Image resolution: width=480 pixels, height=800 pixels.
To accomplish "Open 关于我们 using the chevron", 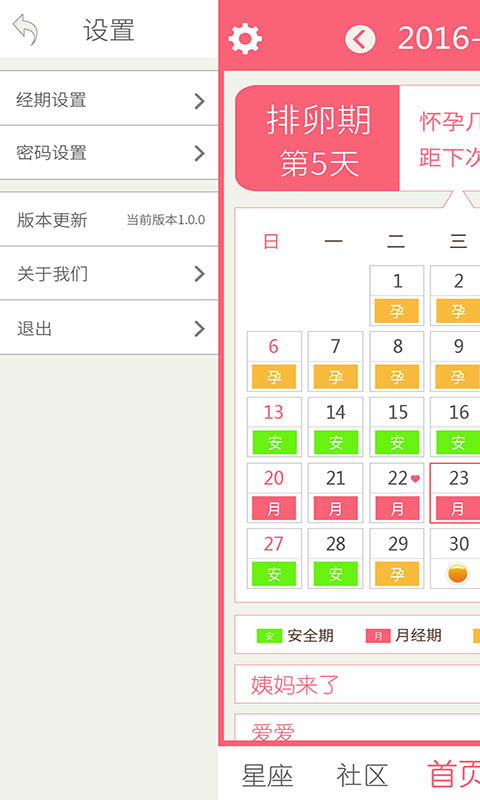I will point(199,274).
